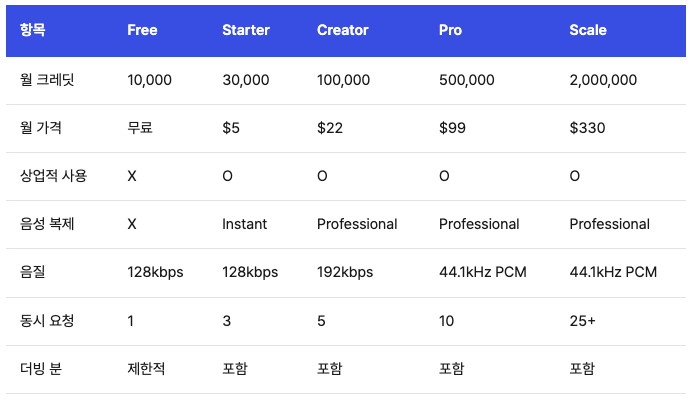This screenshot has width=695, height=400.
Task: Select the 음질 row label
Action: 32,272
